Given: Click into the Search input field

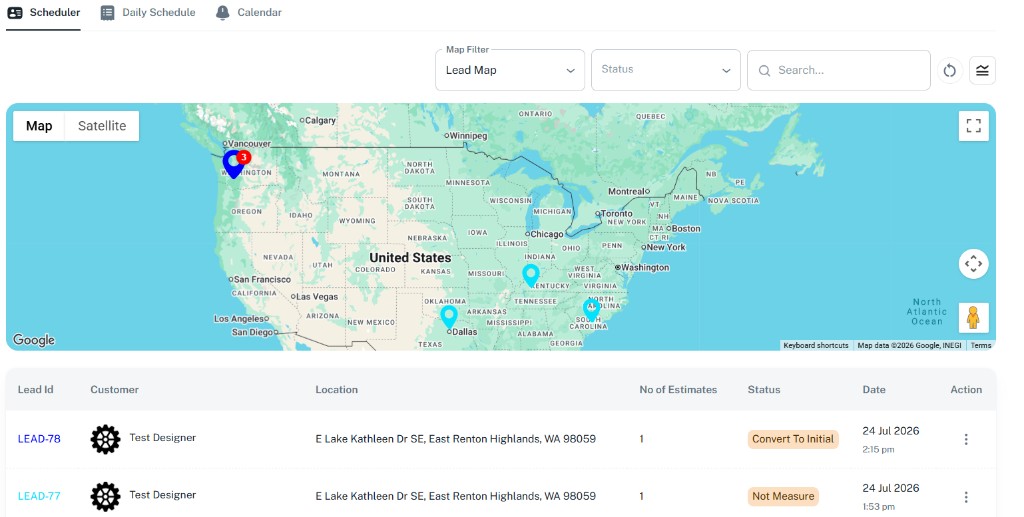Looking at the screenshot, I should point(839,70).
